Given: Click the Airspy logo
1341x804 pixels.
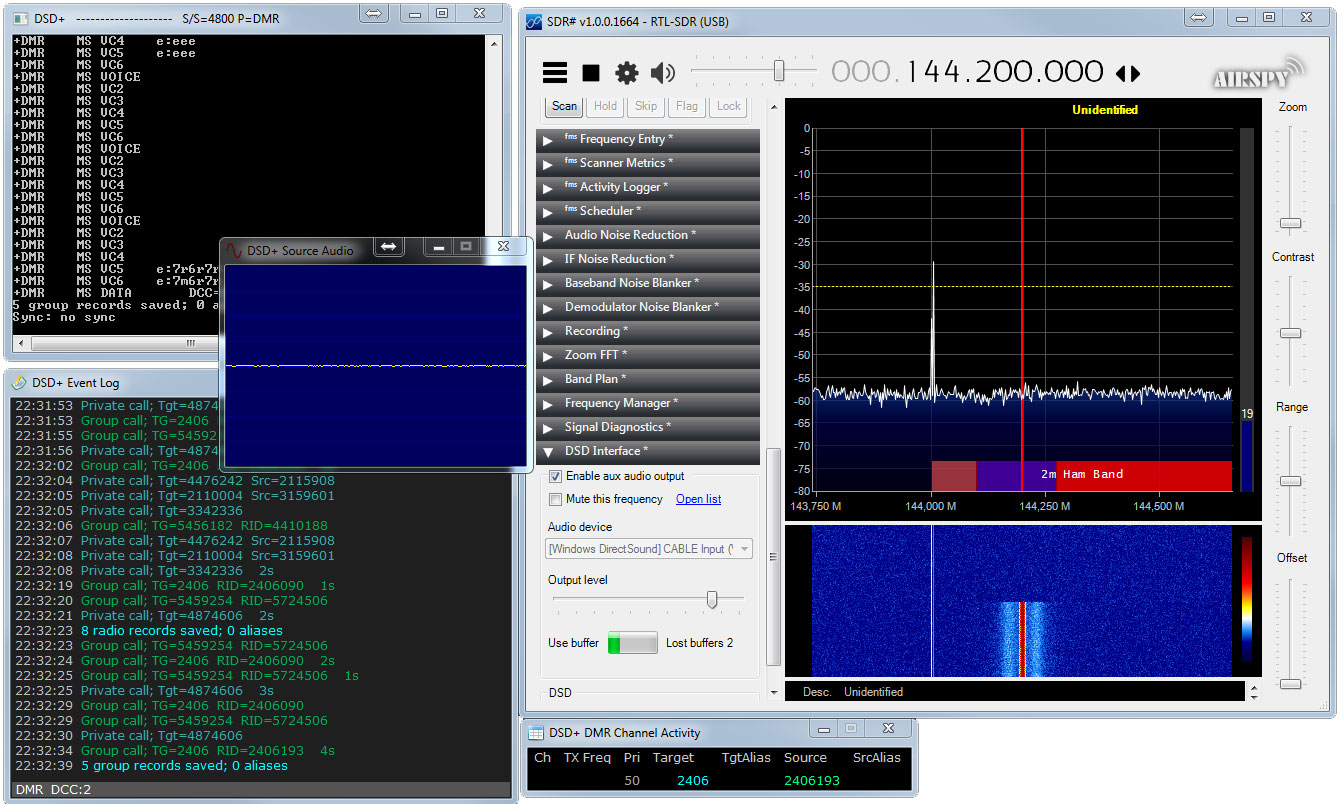Looking at the screenshot, I should pos(1259,72).
